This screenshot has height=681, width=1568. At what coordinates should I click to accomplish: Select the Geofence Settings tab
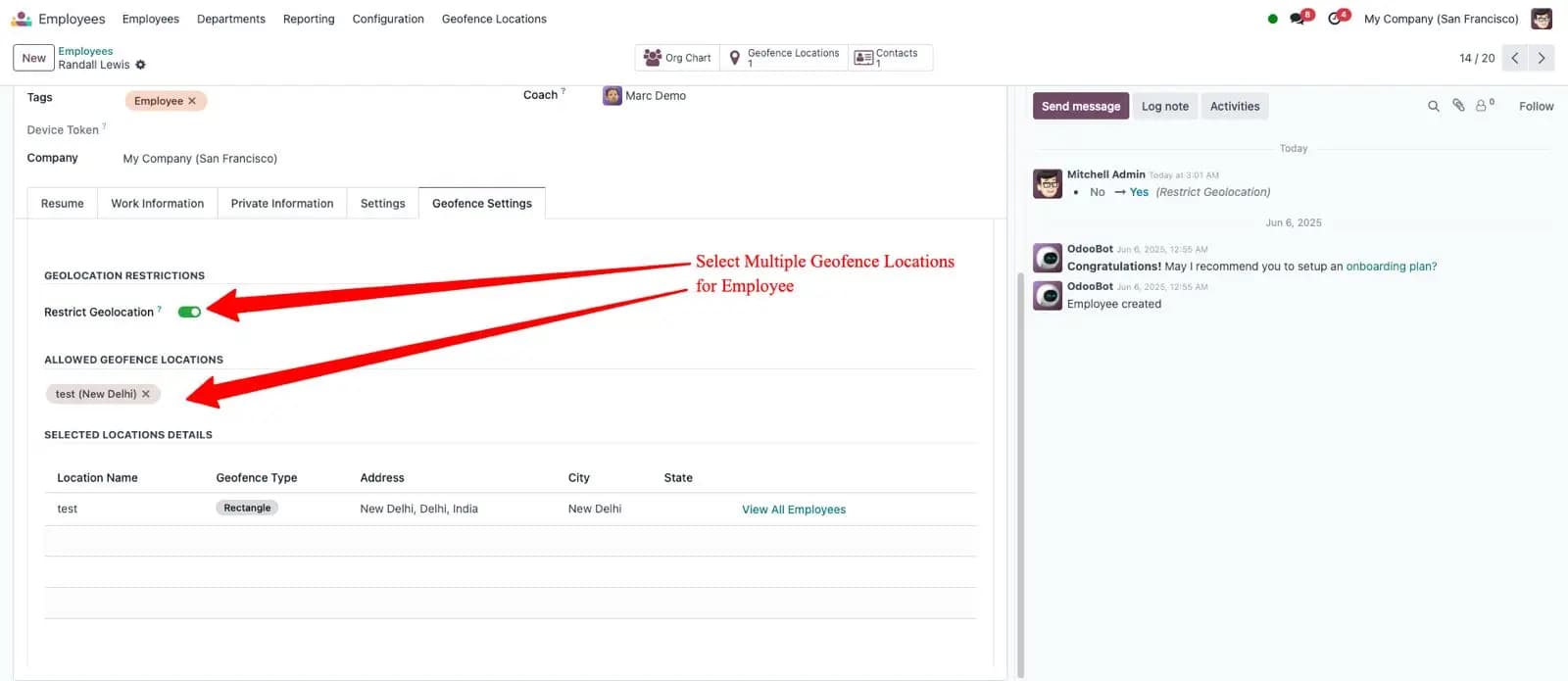[482, 203]
